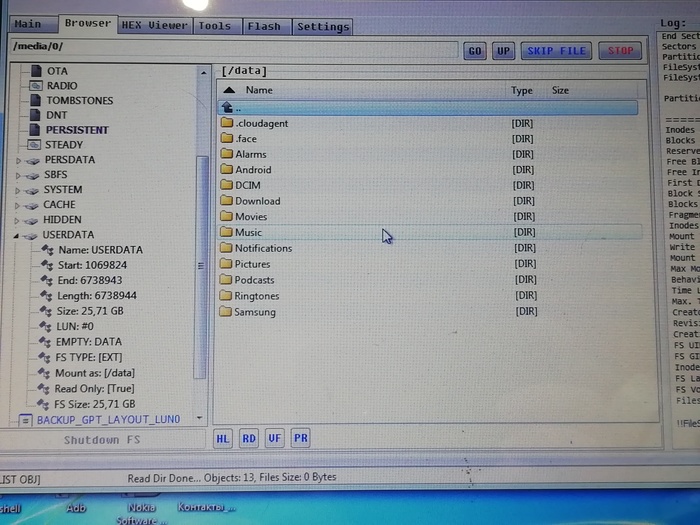This screenshot has width=700, height=525.
Task: Open the Settings tab
Action: pos(322,27)
